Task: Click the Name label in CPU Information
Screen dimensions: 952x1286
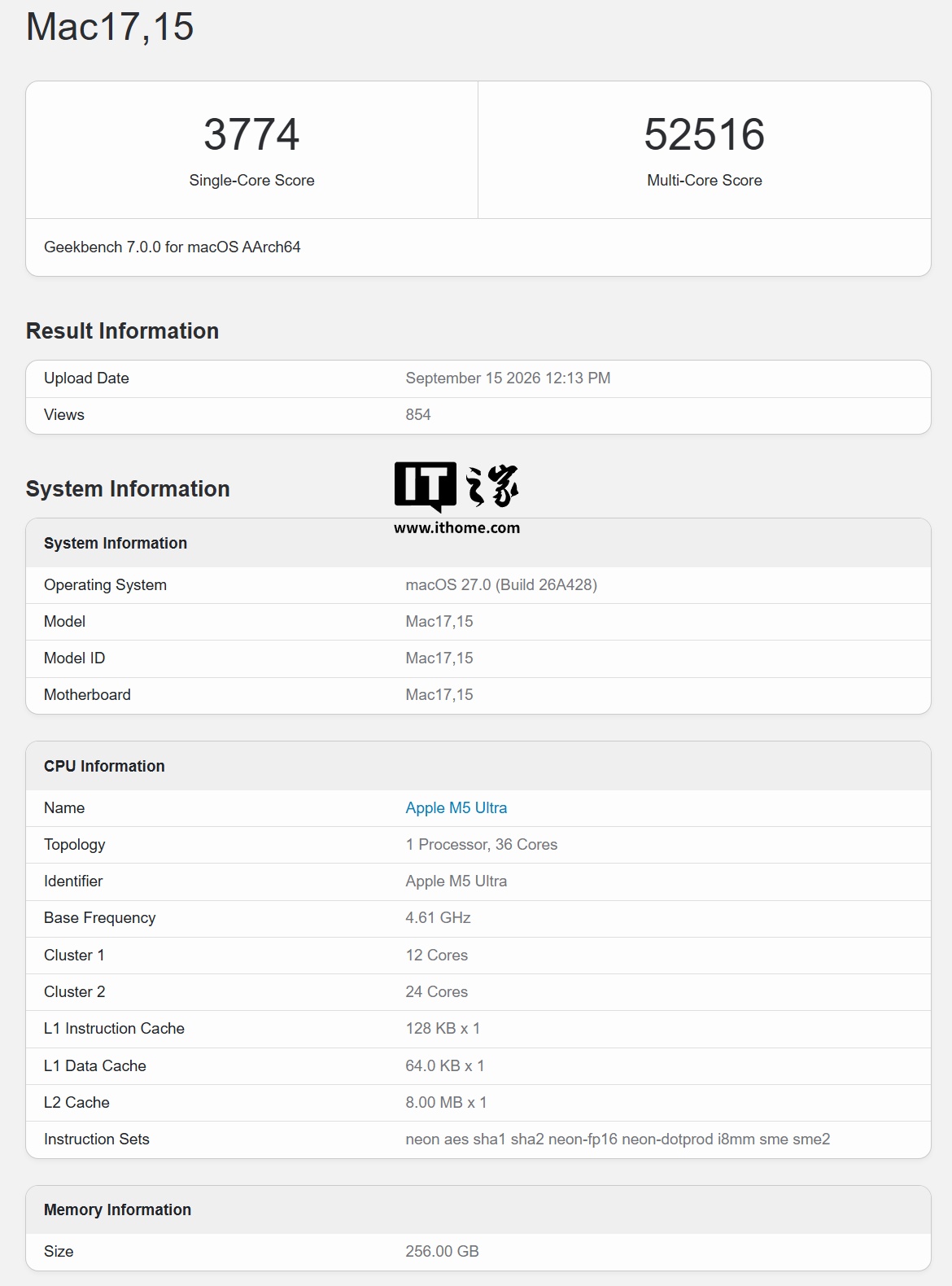Action: coord(64,807)
